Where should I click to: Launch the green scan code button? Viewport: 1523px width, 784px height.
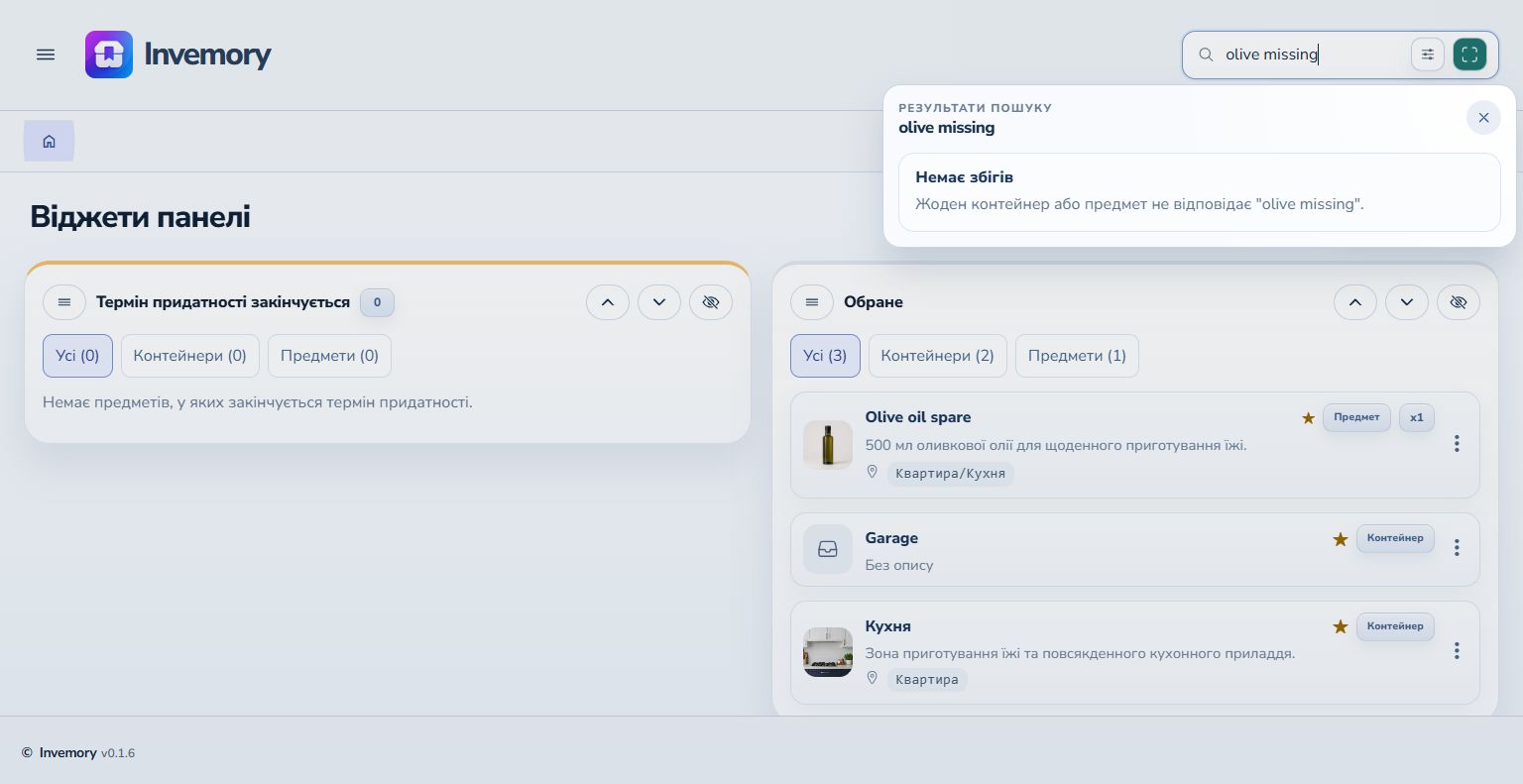[1469, 55]
